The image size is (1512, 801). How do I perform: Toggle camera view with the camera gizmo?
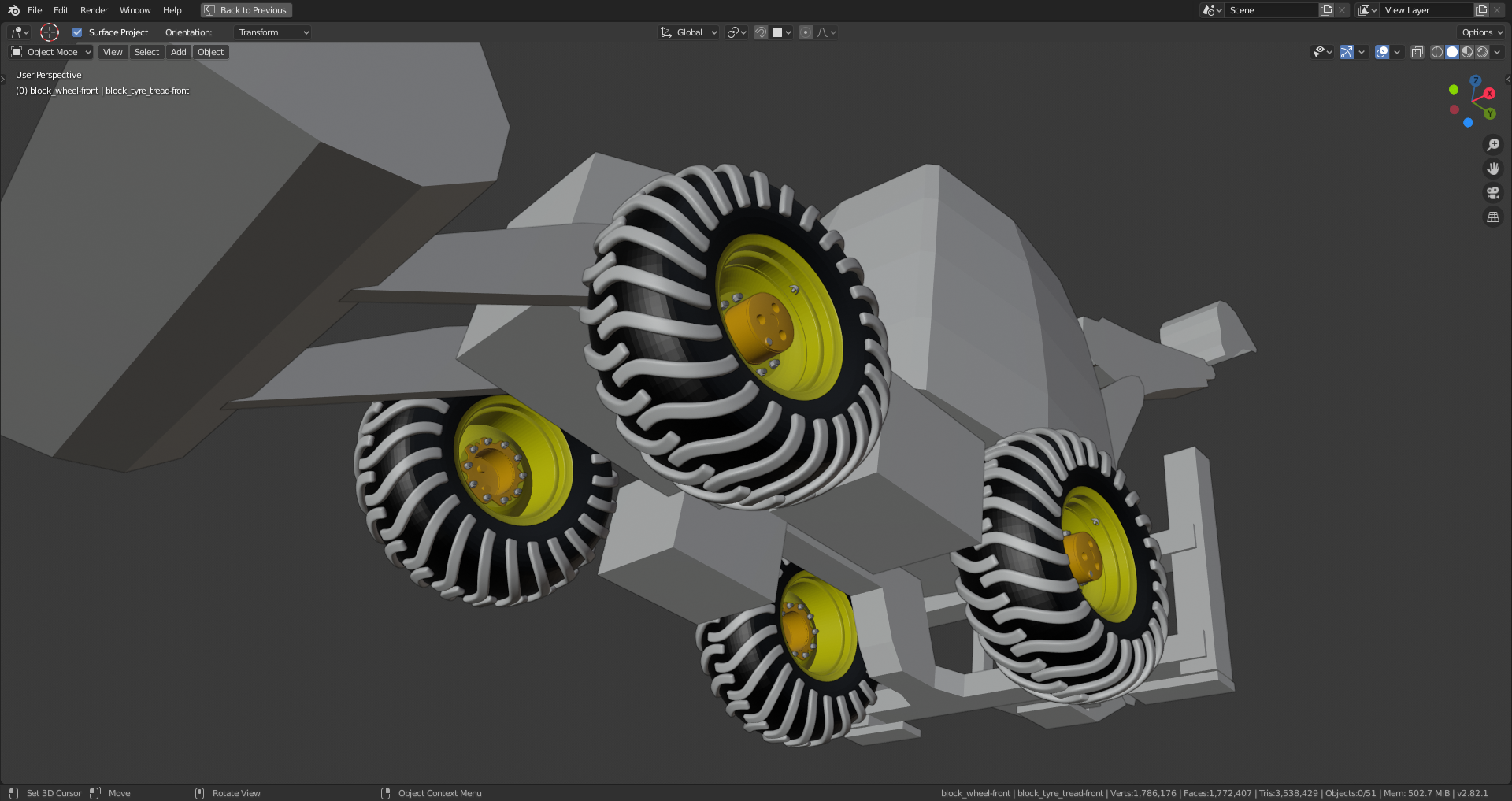[x=1492, y=193]
